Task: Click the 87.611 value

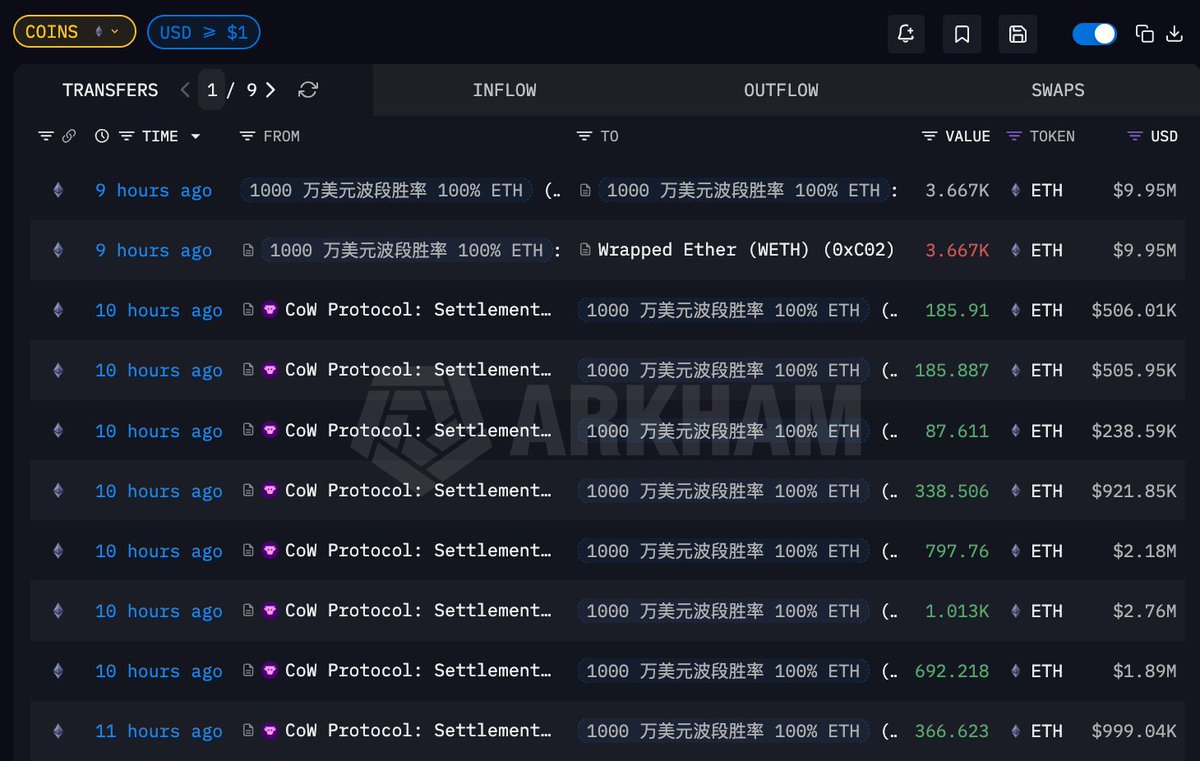Action: click(957, 431)
